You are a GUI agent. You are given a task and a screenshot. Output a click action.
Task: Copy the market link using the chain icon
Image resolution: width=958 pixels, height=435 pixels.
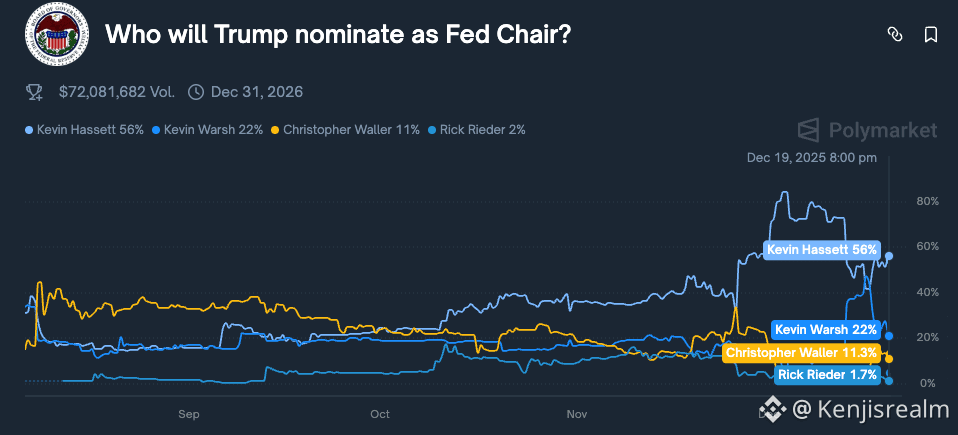click(895, 35)
